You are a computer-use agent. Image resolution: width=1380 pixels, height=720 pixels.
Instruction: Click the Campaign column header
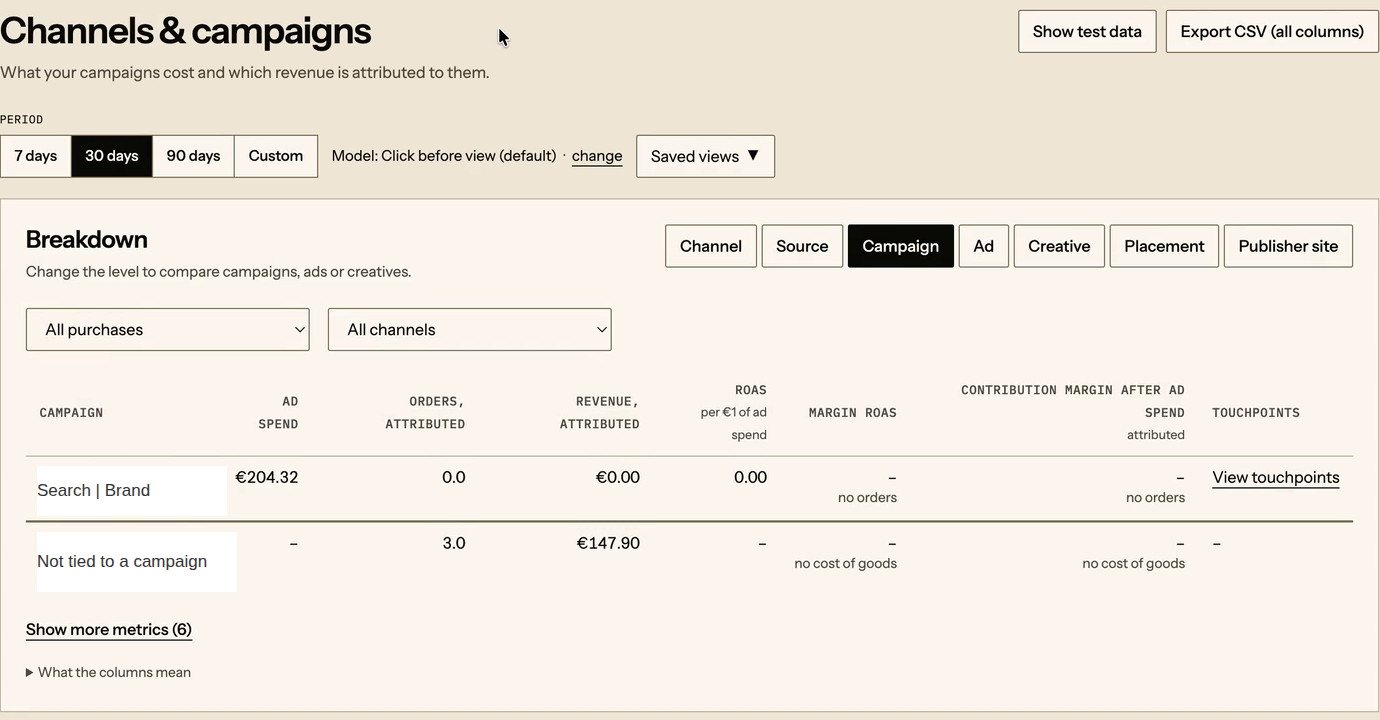click(x=71, y=413)
